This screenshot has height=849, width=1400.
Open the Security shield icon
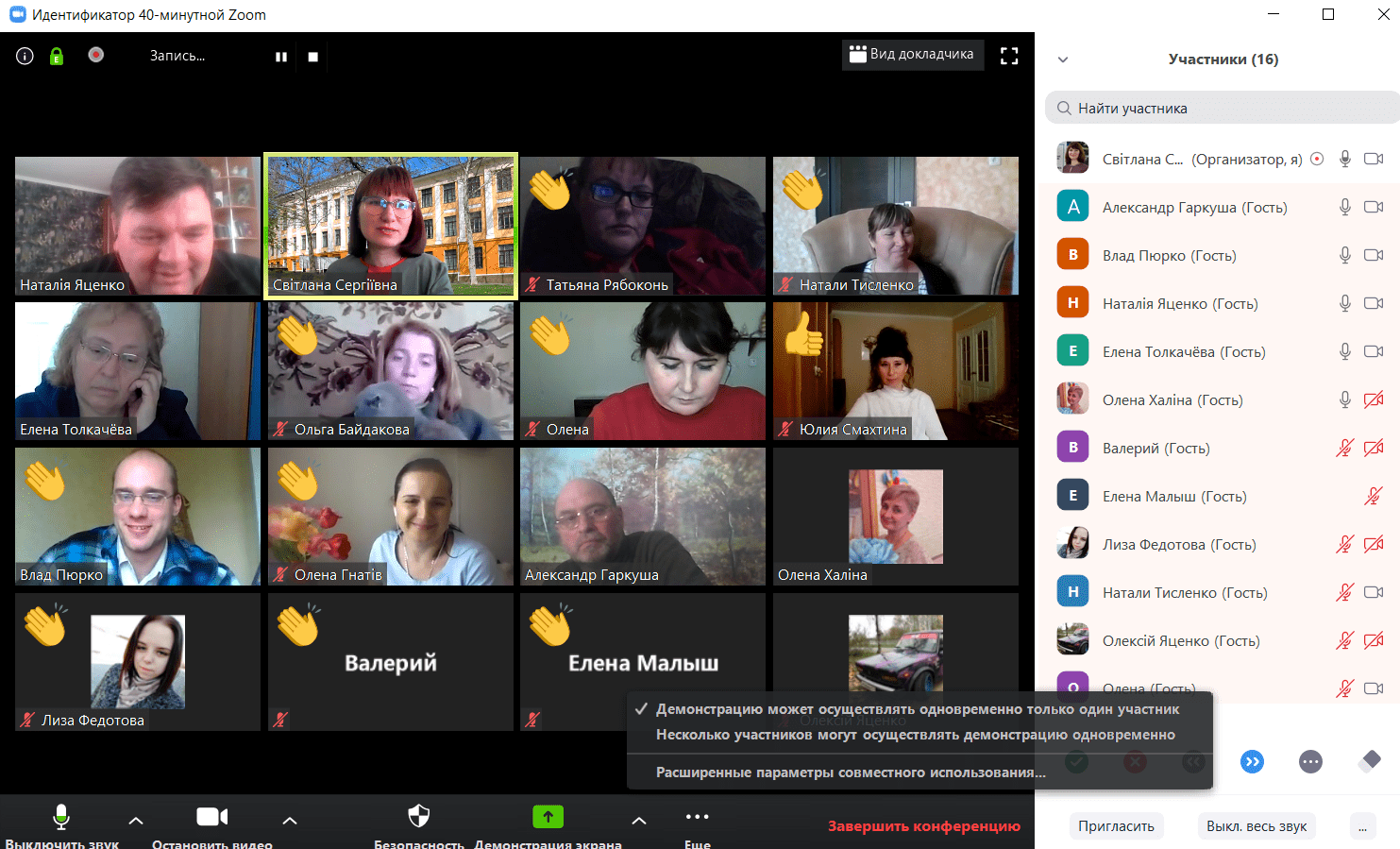(x=418, y=816)
